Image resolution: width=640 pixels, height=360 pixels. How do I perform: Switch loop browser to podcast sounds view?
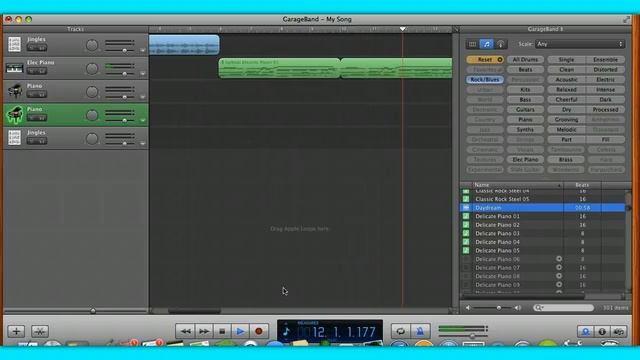[500, 44]
